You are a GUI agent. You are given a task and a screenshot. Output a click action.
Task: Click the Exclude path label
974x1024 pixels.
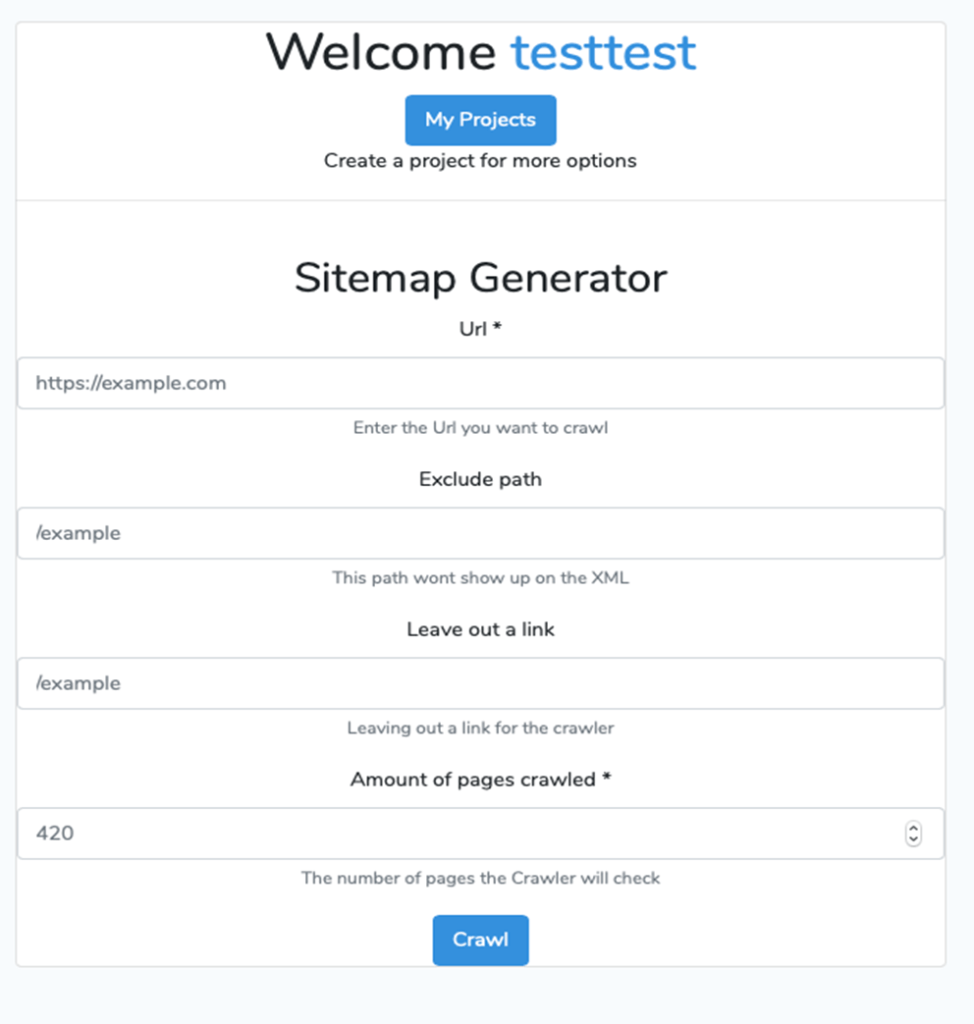click(x=480, y=479)
